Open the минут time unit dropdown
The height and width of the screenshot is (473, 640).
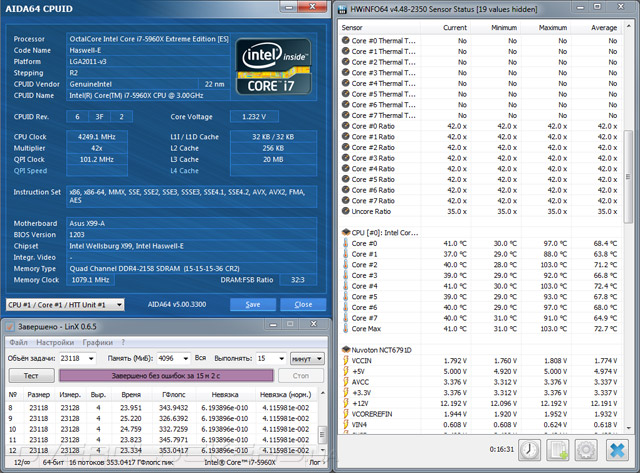(307, 358)
